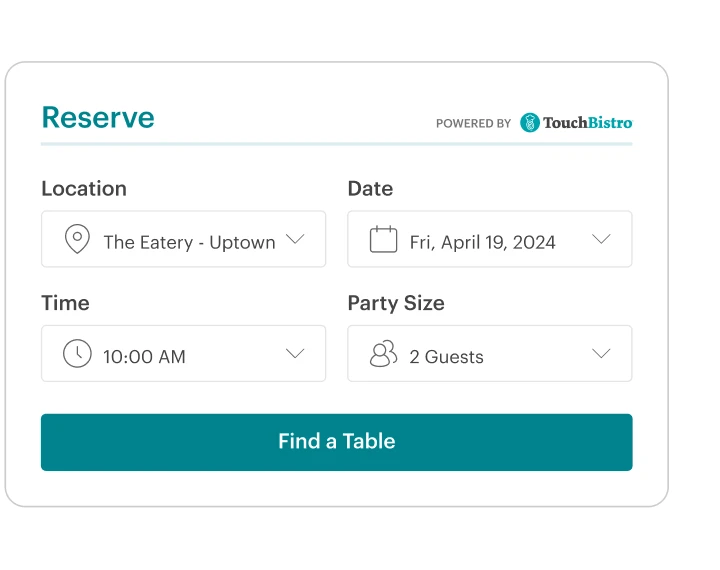720x570 pixels.
Task: Open the TouchBistro wordmark link
Action: coord(588,123)
